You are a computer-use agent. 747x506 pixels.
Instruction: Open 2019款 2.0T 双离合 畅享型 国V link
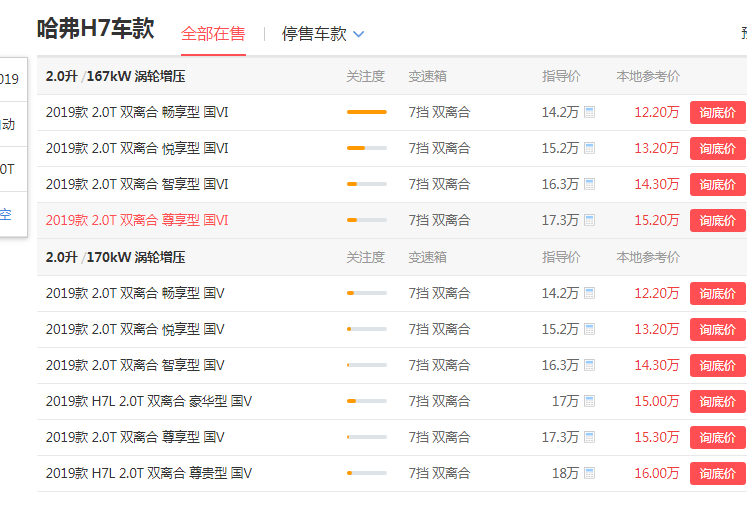click(135, 293)
